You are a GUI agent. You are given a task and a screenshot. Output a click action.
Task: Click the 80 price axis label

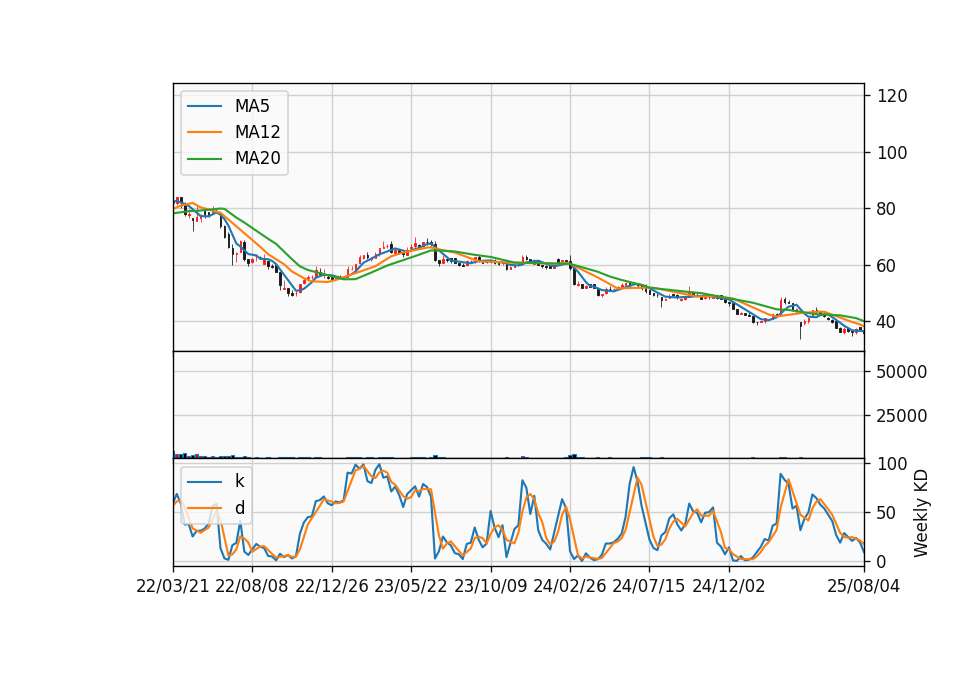pyautogui.click(x=887, y=209)
